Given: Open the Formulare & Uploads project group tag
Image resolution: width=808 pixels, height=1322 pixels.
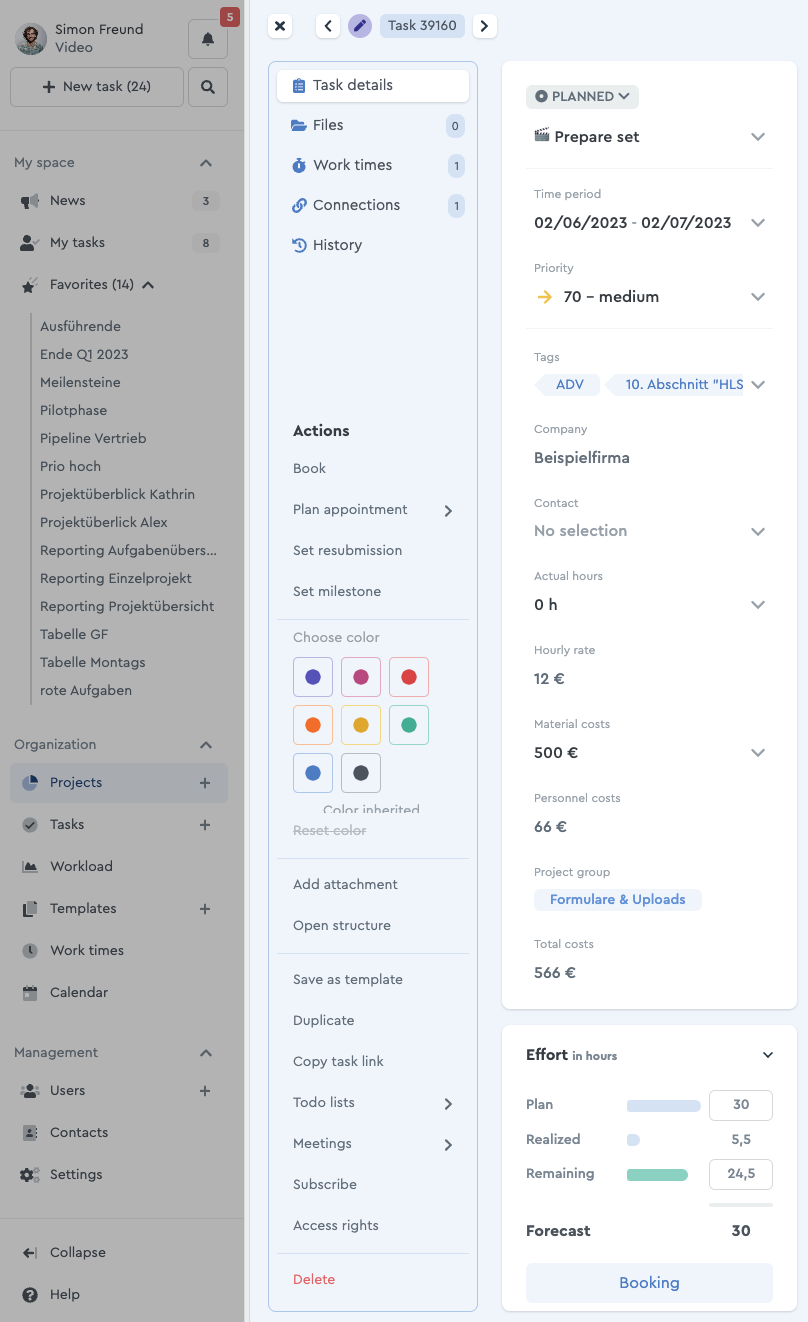Looking at the screenshot, I should pos(618,899).
